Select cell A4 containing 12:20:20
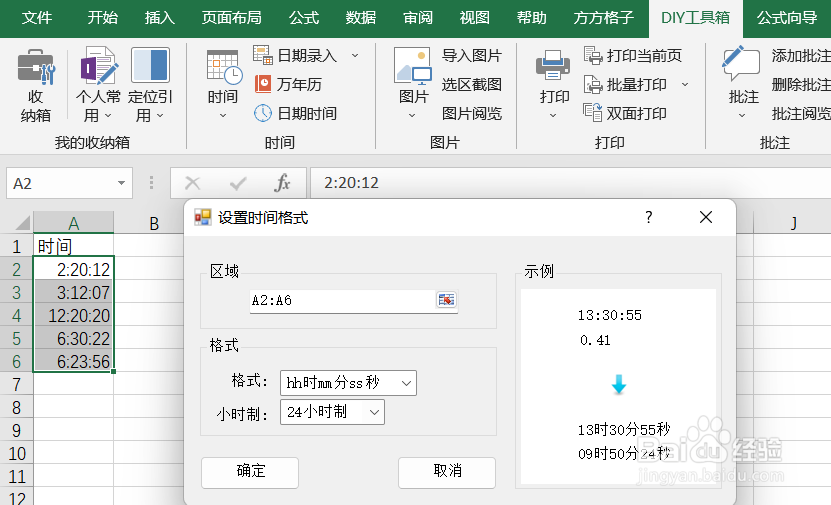Screen dimensions: 831x505 [74, 316]
